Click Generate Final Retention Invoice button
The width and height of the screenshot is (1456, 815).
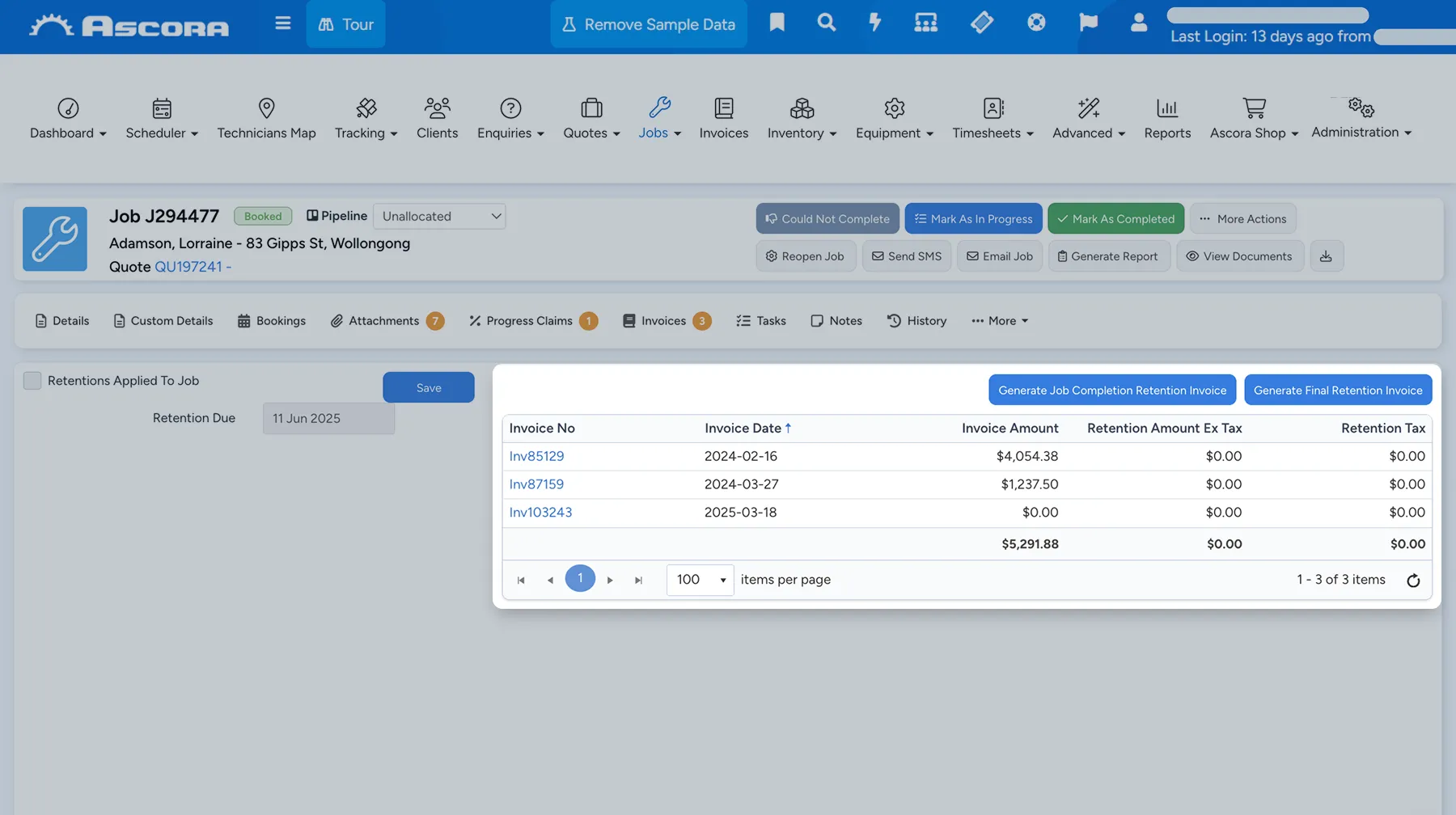click(x=1338, y=390)
